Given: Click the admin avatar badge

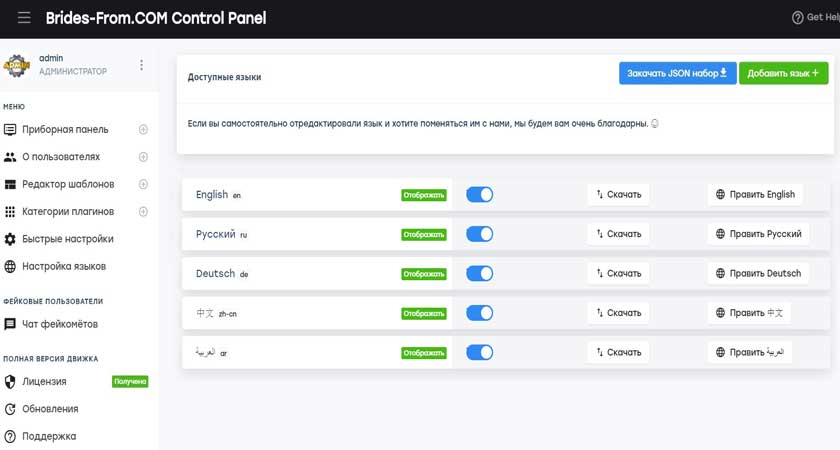Looking at the screenshot, I should 17,65.
